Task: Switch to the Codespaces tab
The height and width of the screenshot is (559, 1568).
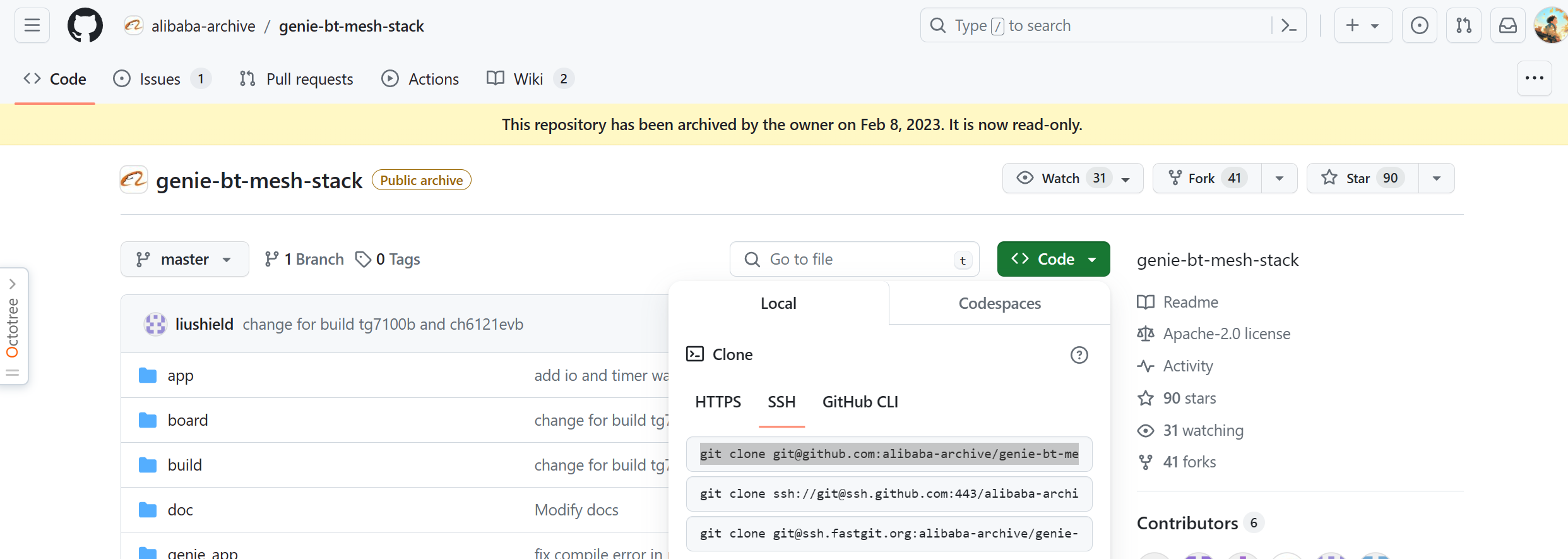Action: coord(999,303)
